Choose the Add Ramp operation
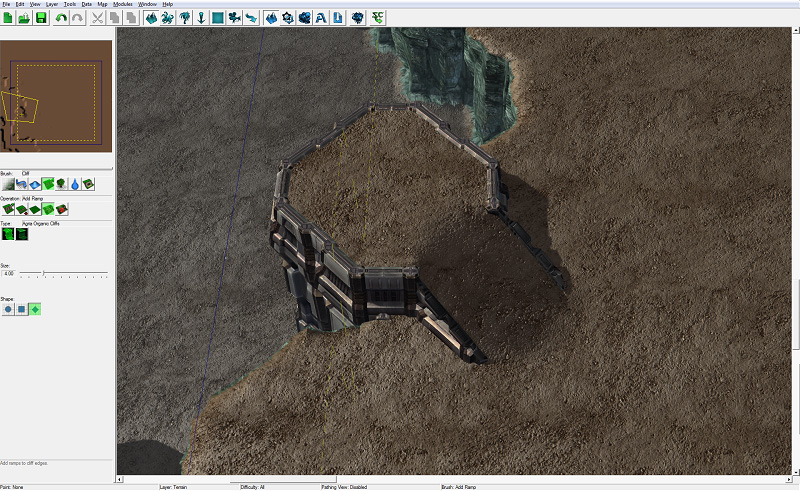 tap(48, 209)
